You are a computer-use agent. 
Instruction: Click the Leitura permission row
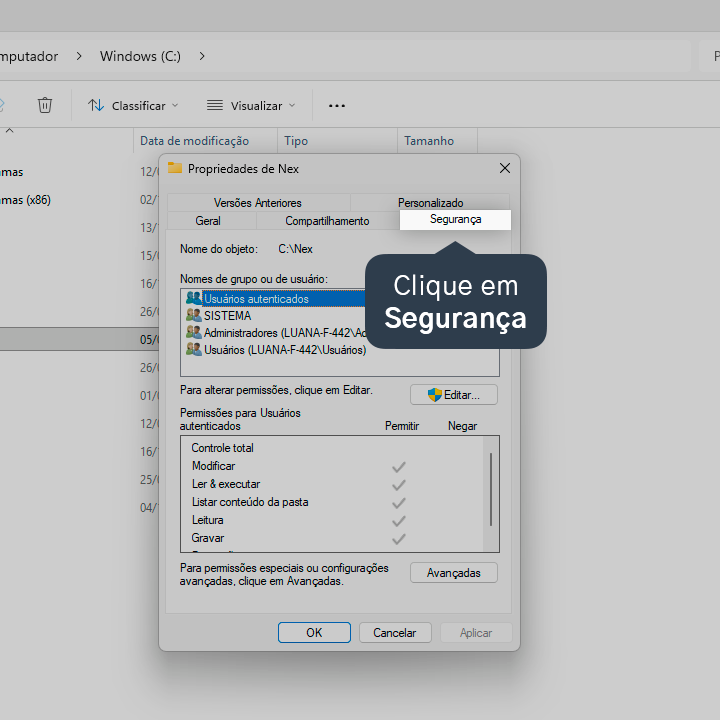click(x=332, y=520)
